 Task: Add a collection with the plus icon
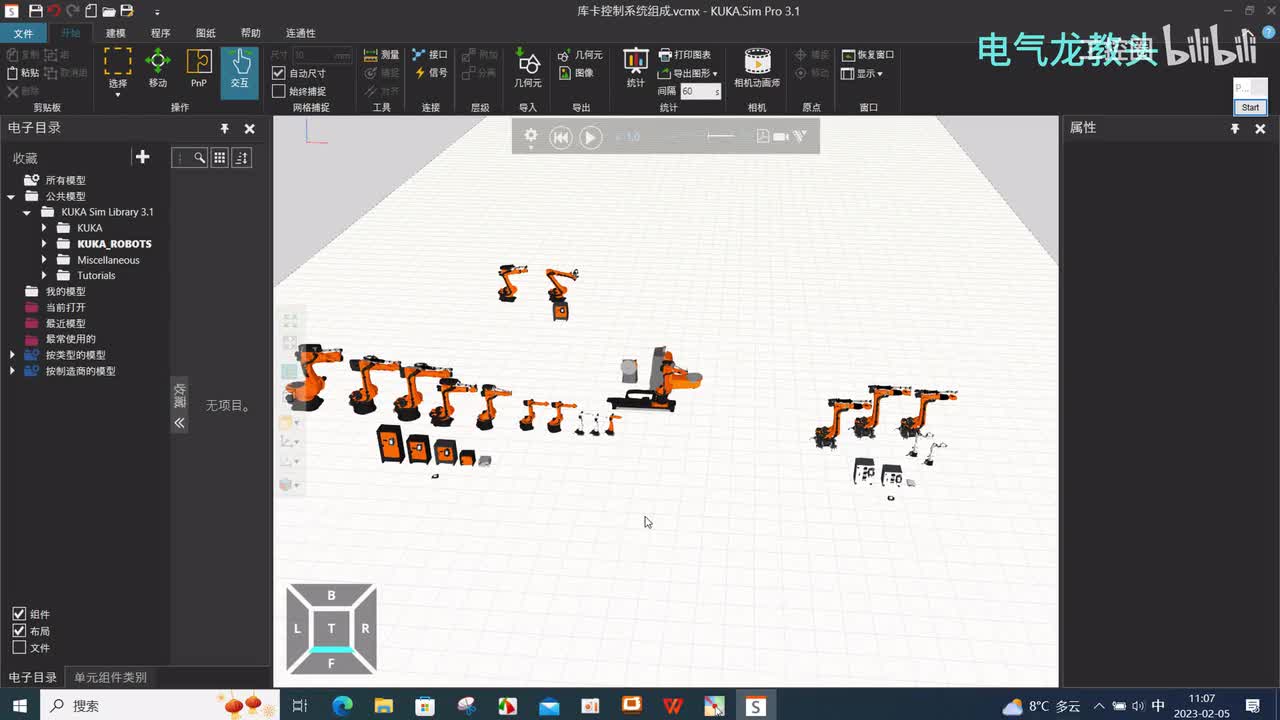142,157
